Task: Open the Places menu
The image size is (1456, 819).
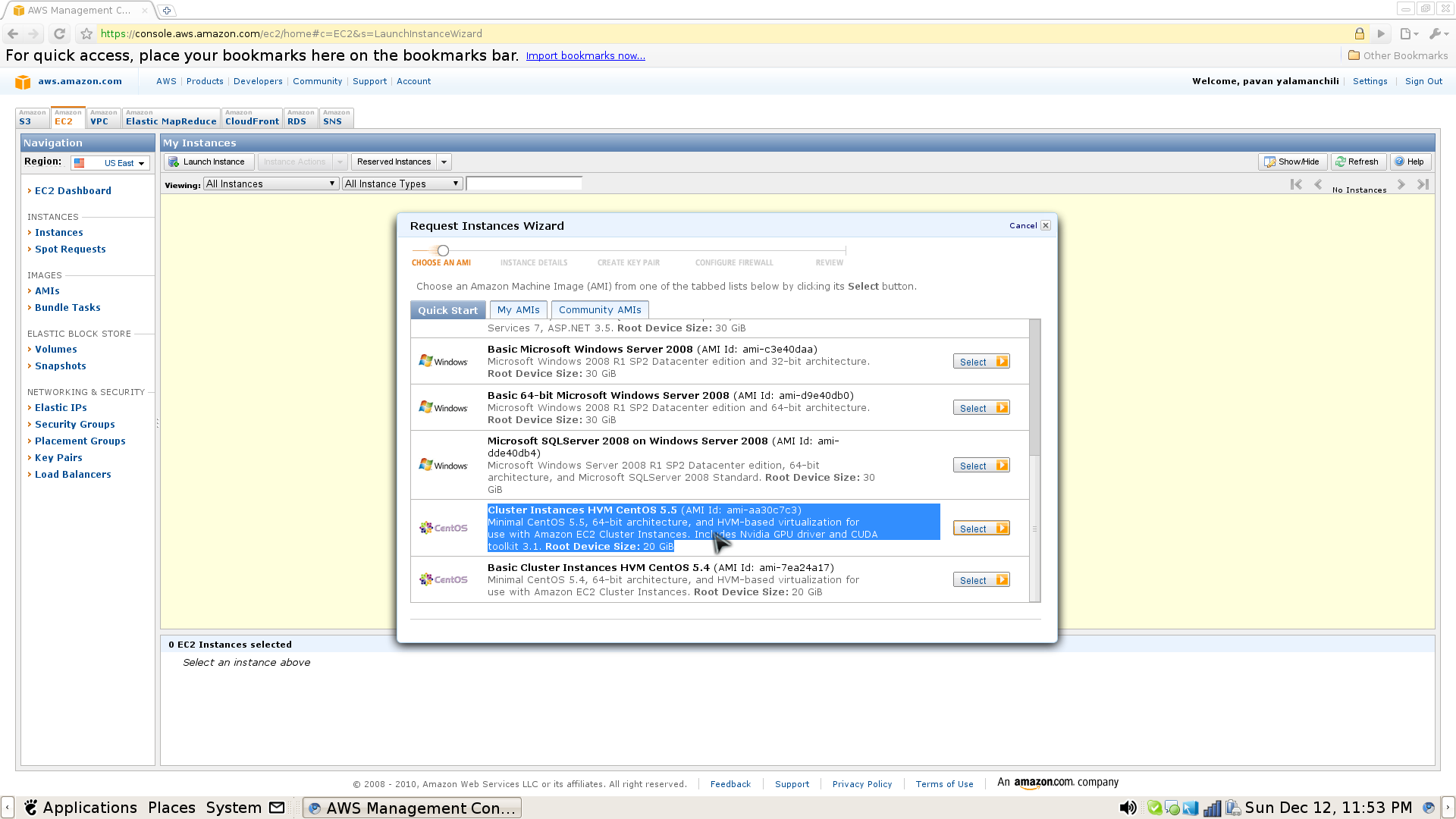Action: 171,808
